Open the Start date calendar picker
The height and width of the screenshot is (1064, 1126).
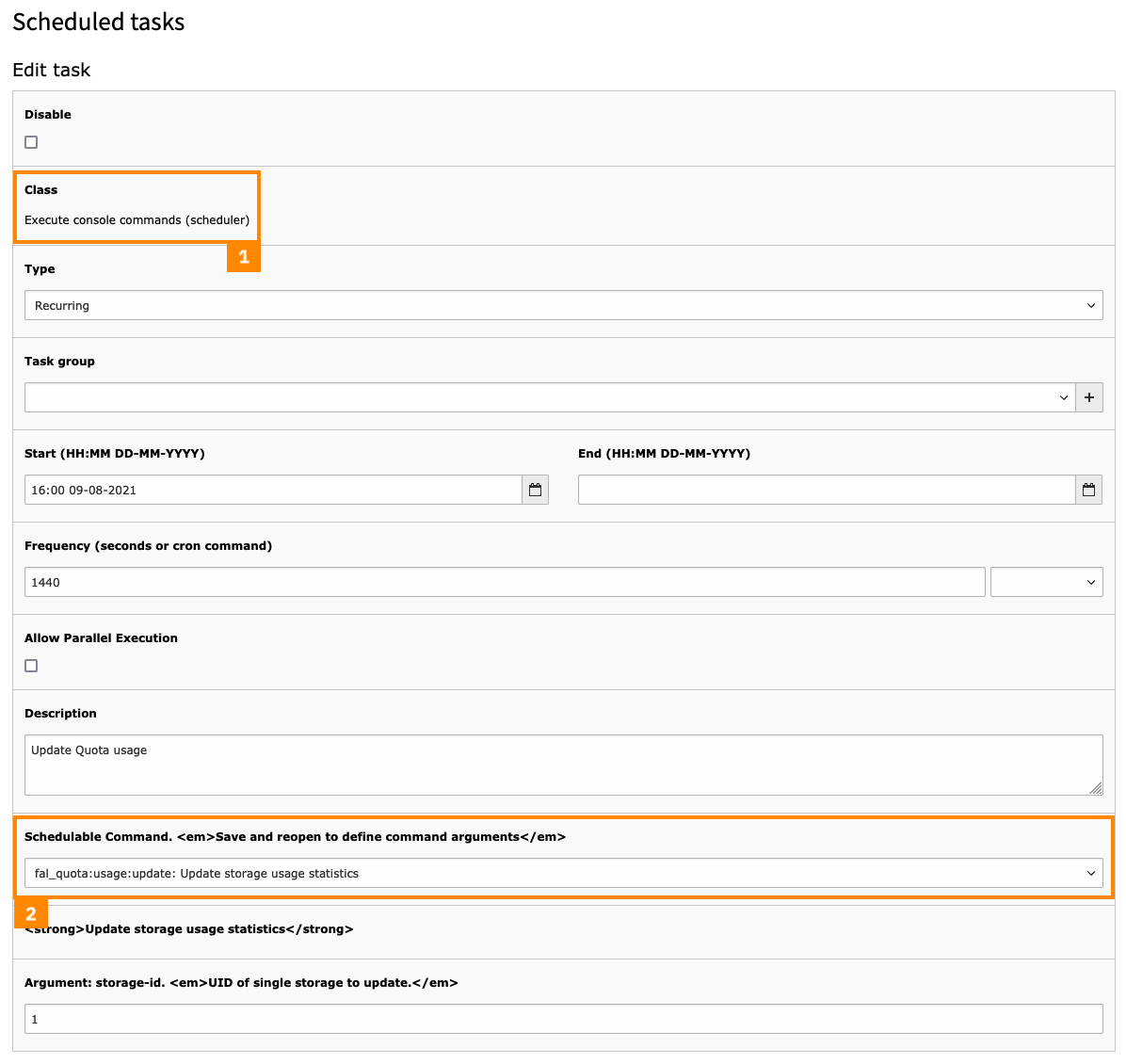tap(535, 490)
